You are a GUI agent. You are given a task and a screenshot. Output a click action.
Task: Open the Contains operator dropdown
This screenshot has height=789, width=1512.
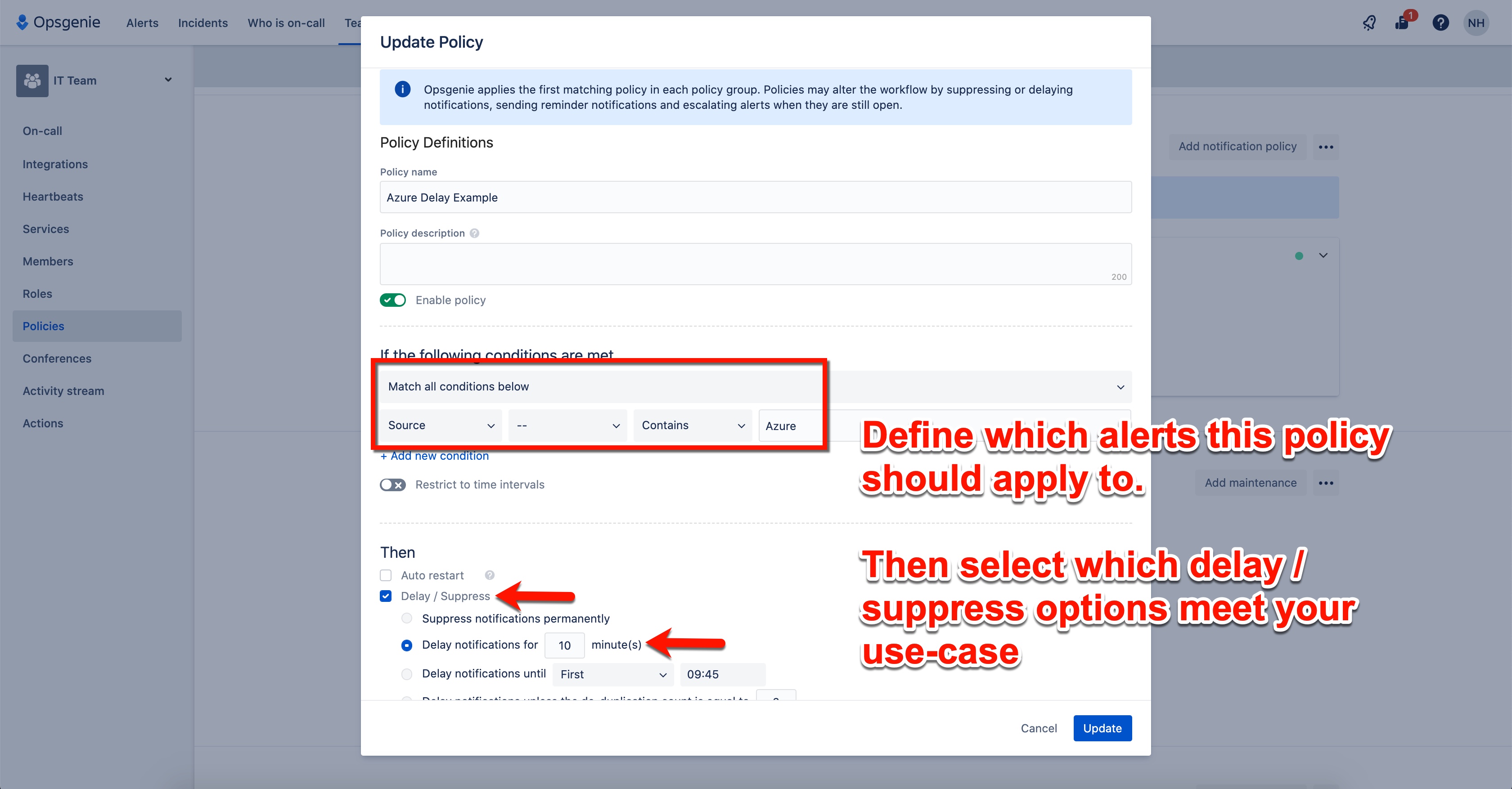pyautogui.click(x=693, y=425)
